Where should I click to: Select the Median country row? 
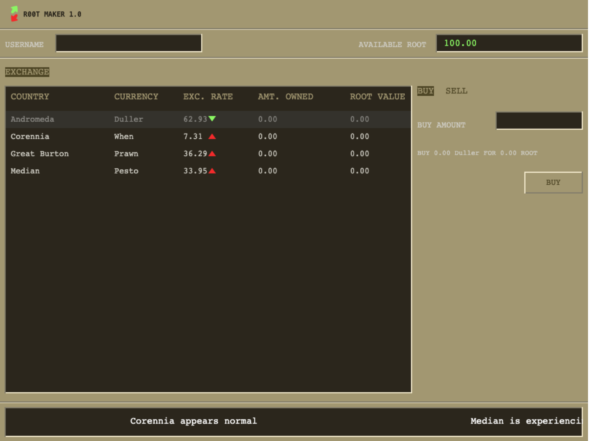(208, 171)
